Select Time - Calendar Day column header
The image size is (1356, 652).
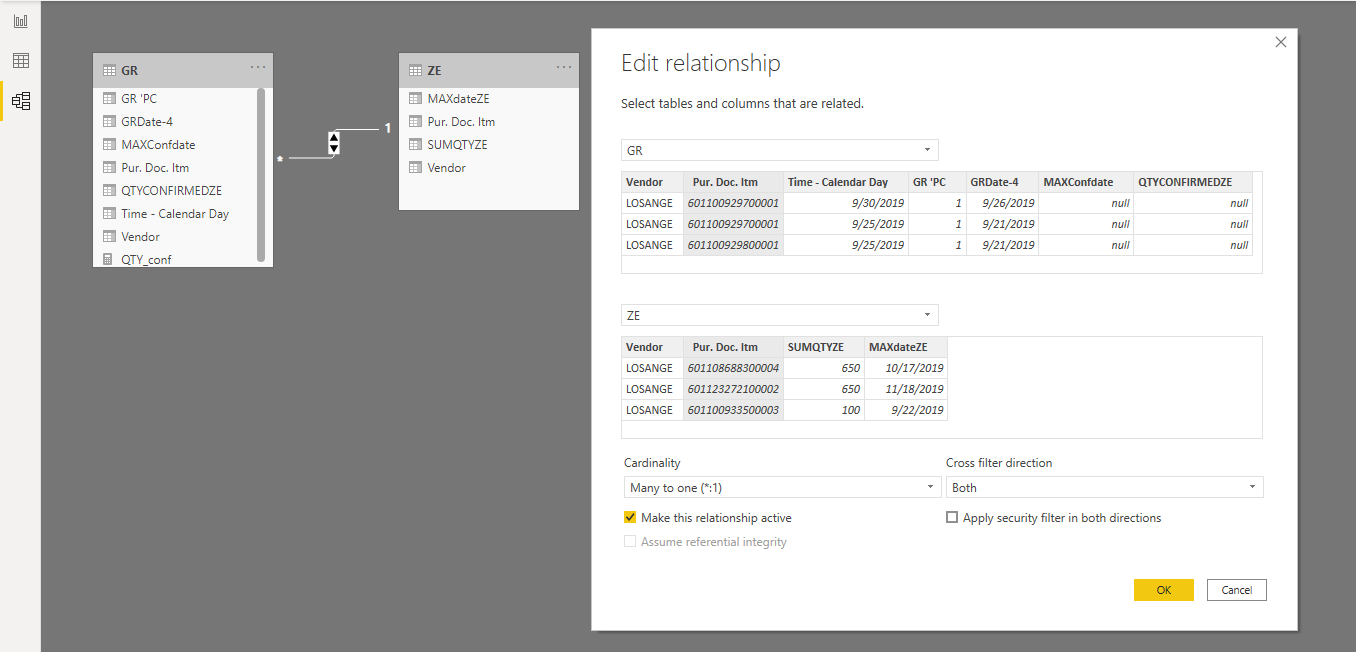846,182
